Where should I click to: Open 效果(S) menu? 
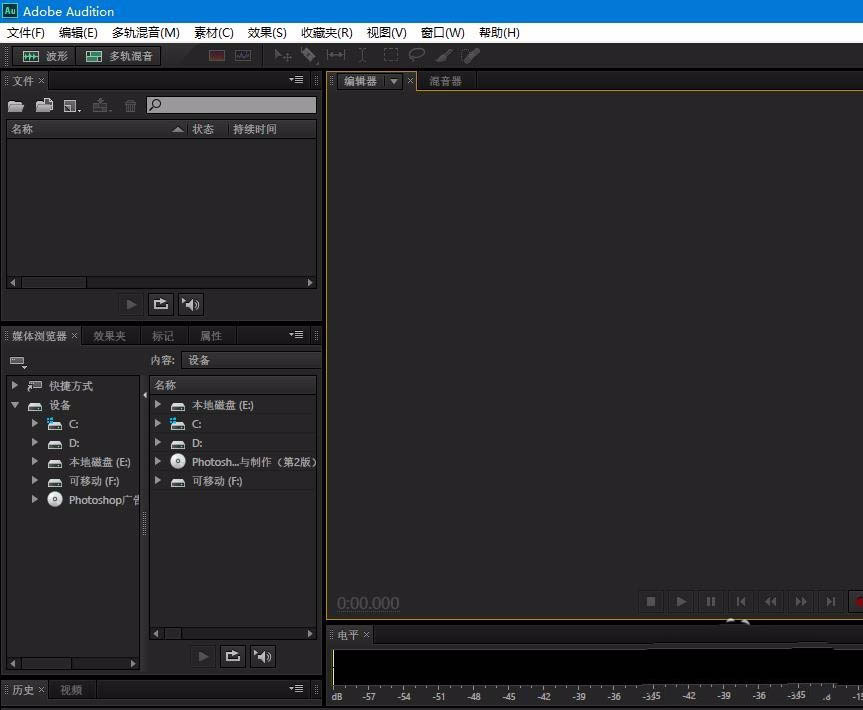coord(267,33)
